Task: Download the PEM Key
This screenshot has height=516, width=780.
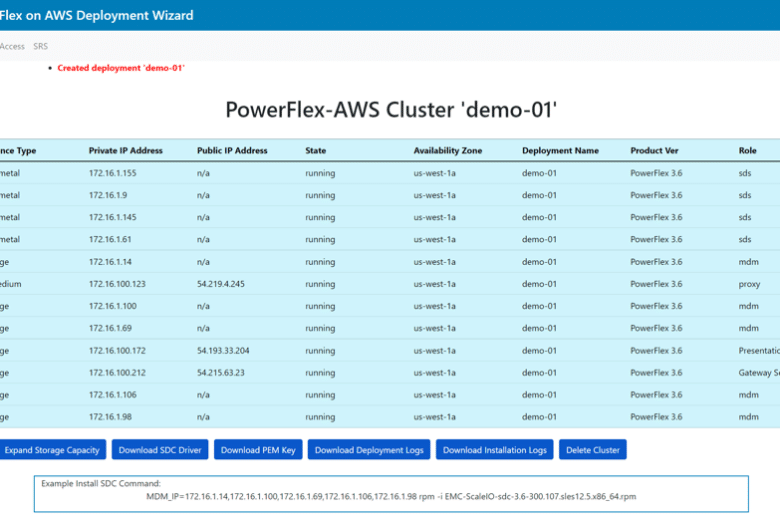Action: pos(258,450)
